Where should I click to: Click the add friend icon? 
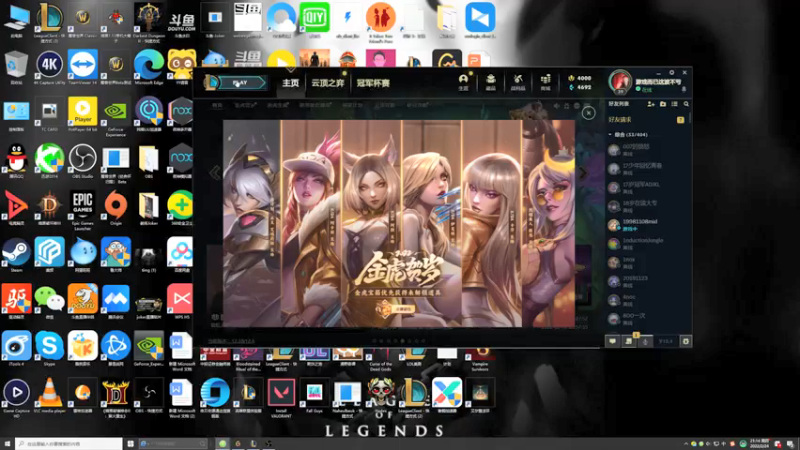pyautogui.click(x=651, y=104)
